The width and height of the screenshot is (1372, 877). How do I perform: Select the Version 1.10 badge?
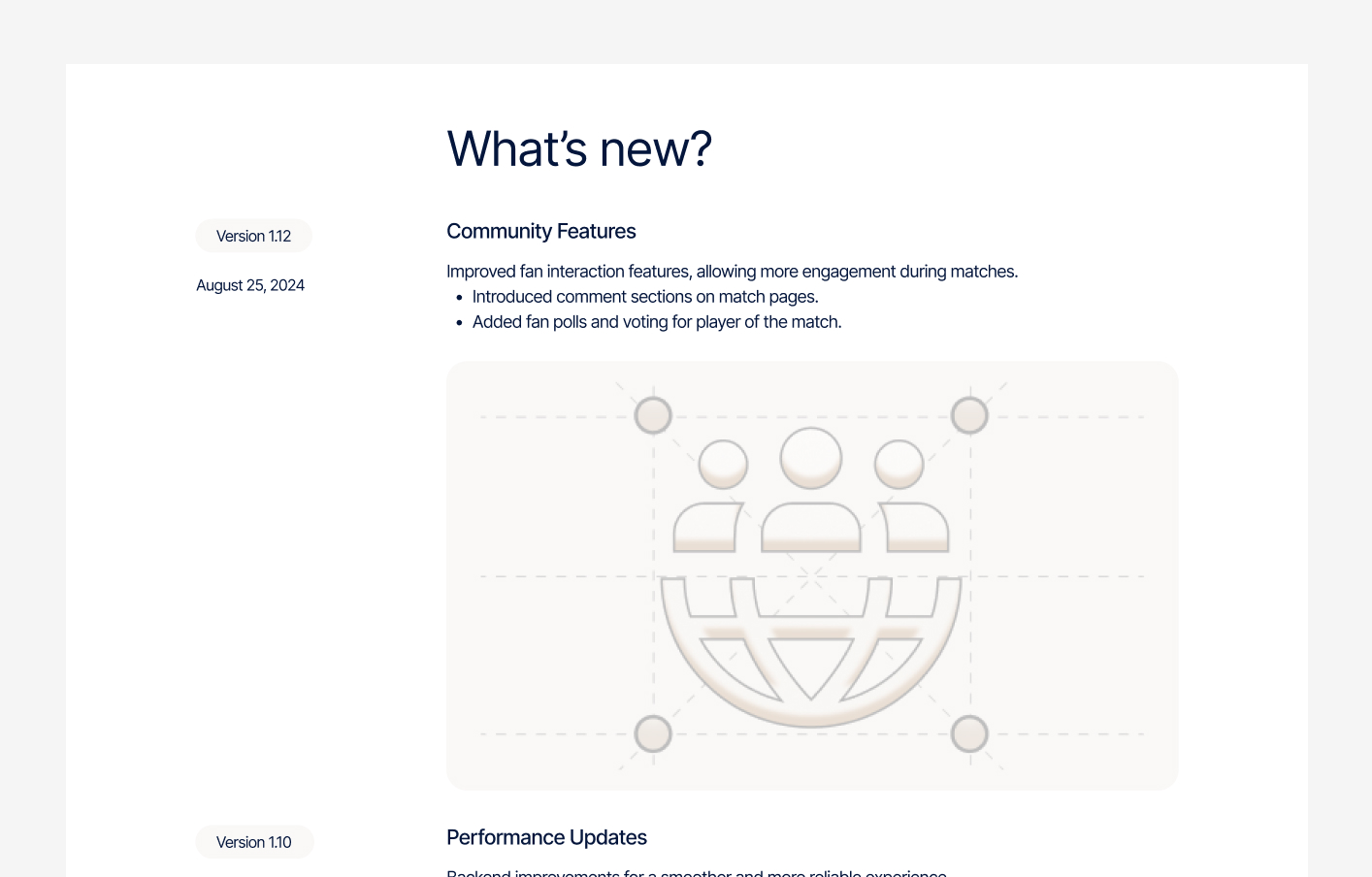[x=254, y=841]
